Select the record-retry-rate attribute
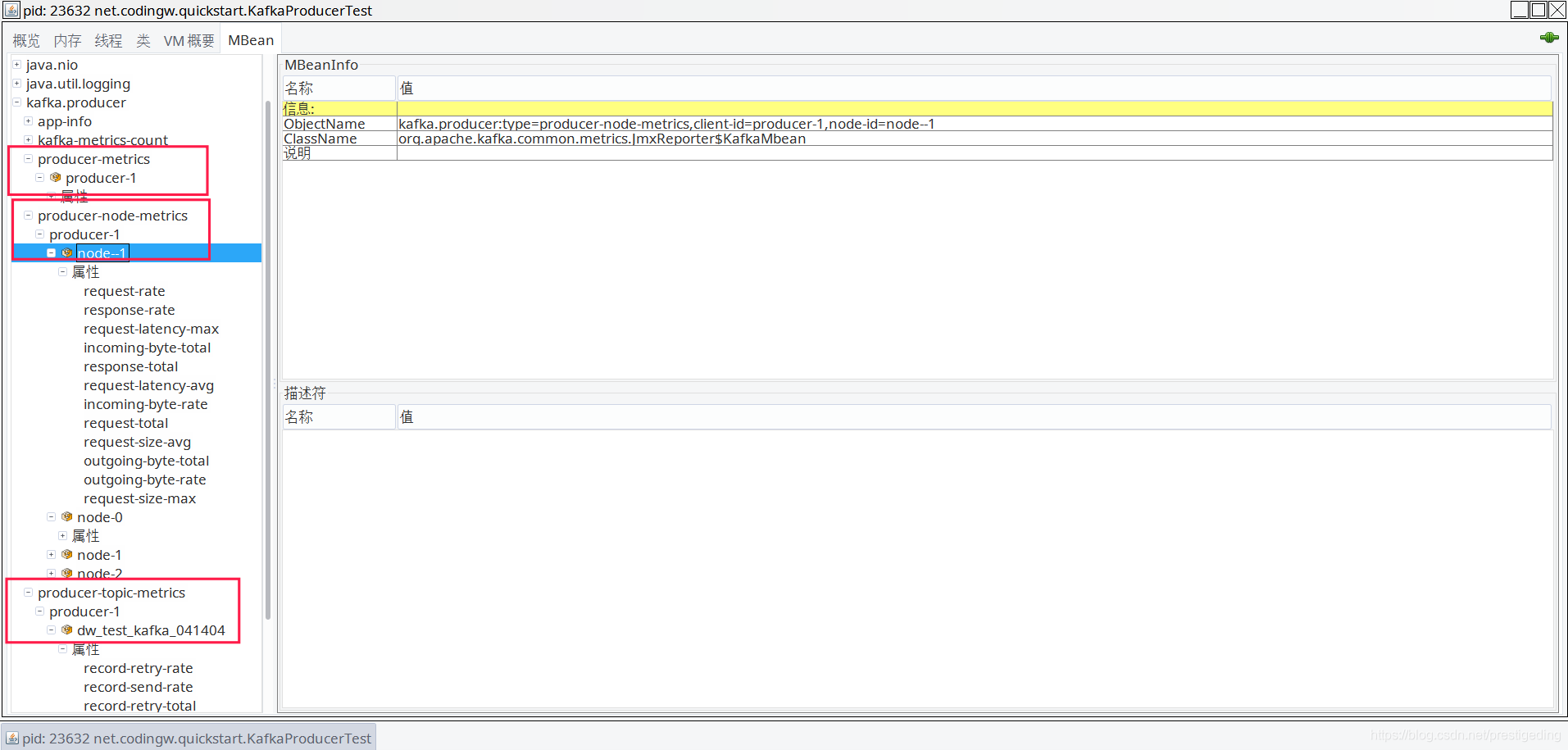This screenshot has height=750, width=1568. click(138, 668)
